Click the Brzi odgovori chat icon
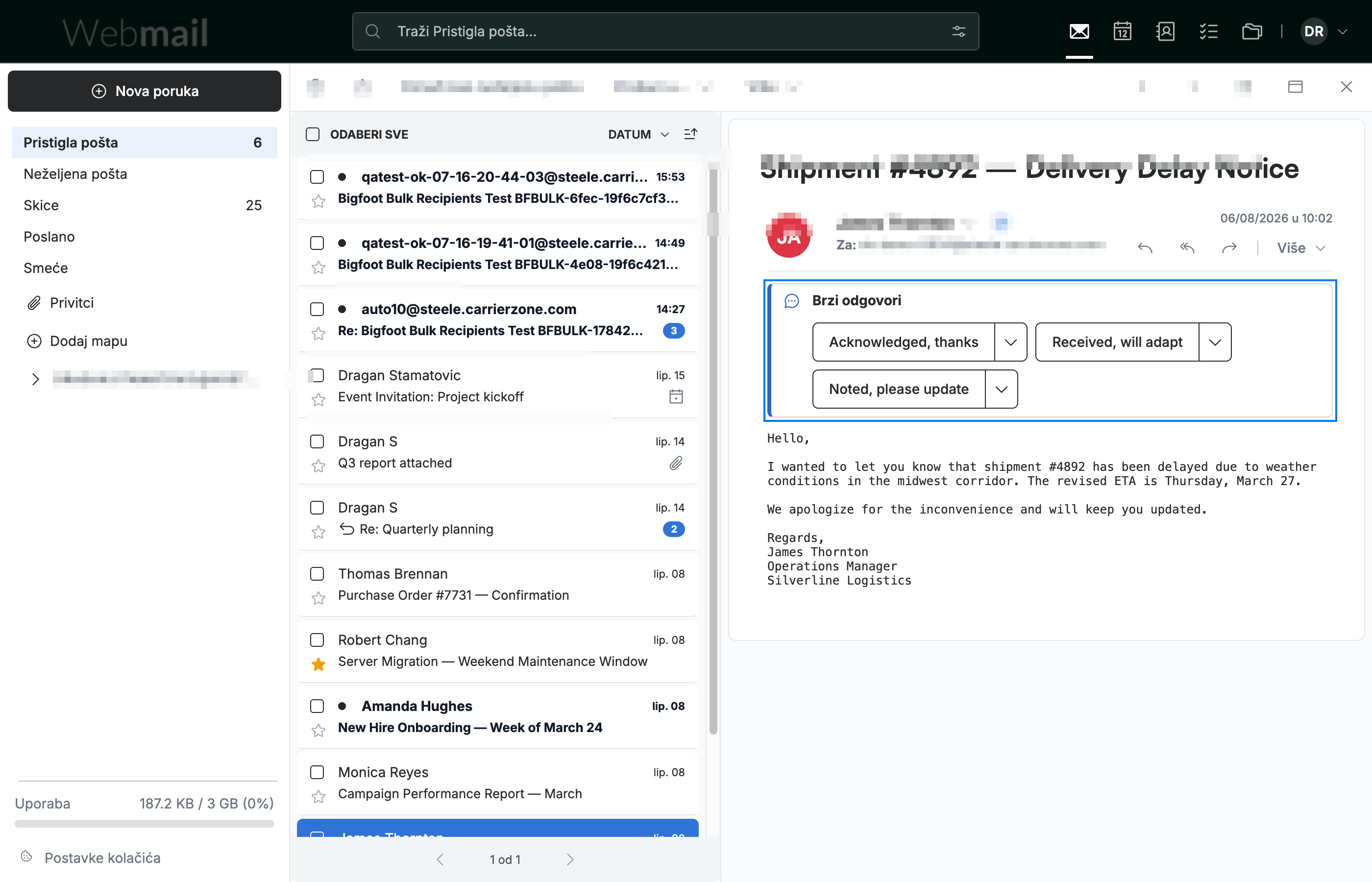Screen dimensions: 1372x882 click(791, 301)
